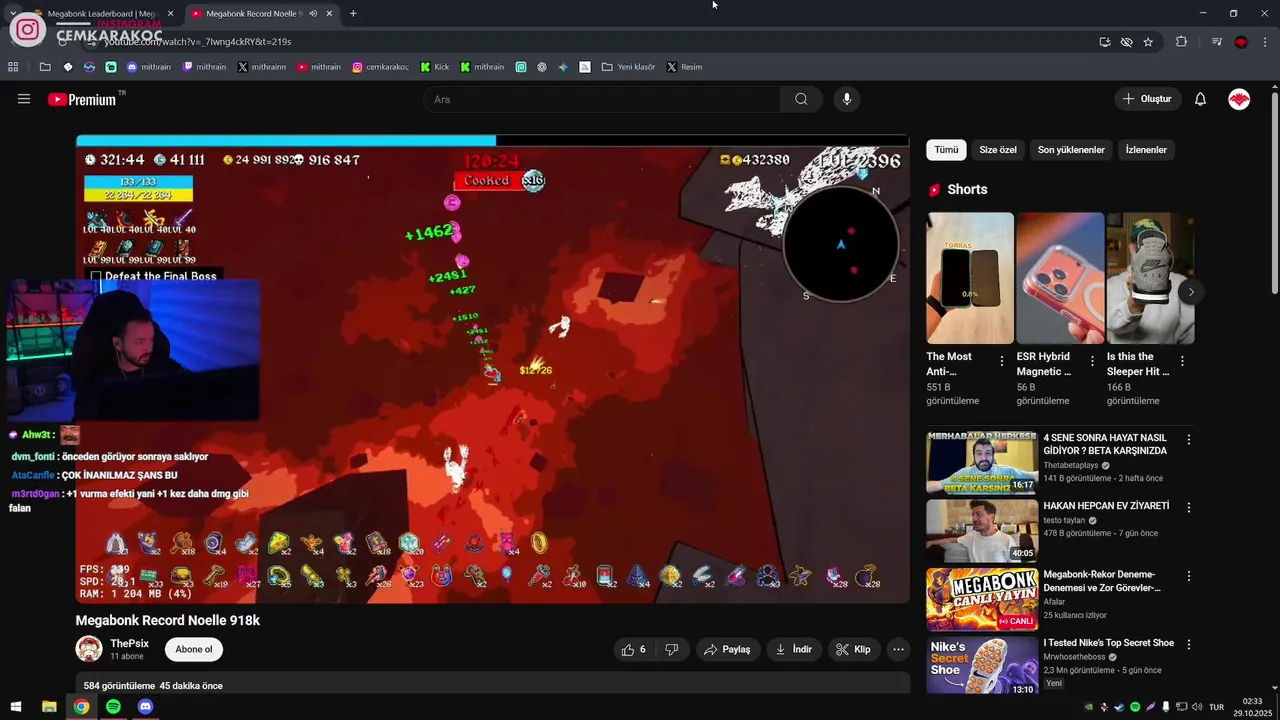Image resolution: width=1280 pixels, height=720 pixels.
Task: Open I Tested Nike's Top Secret Shoe title
Action: tap(1109, 643)
